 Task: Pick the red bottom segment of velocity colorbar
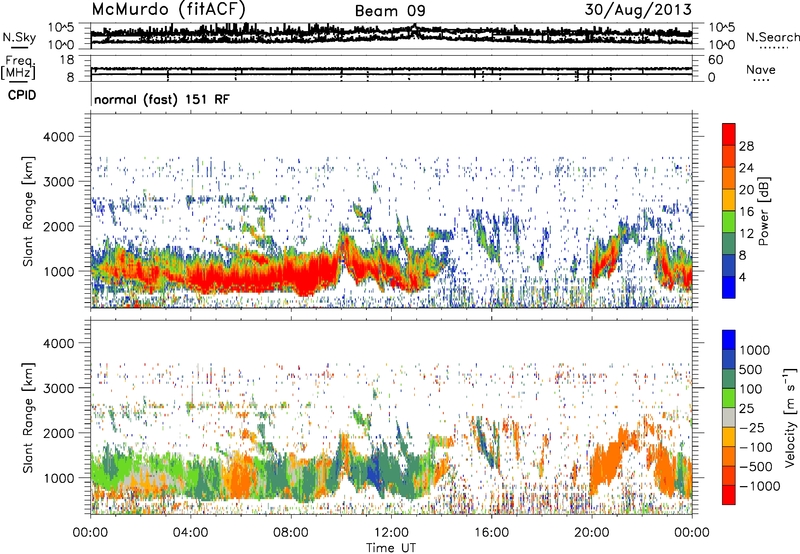point(729,495)
